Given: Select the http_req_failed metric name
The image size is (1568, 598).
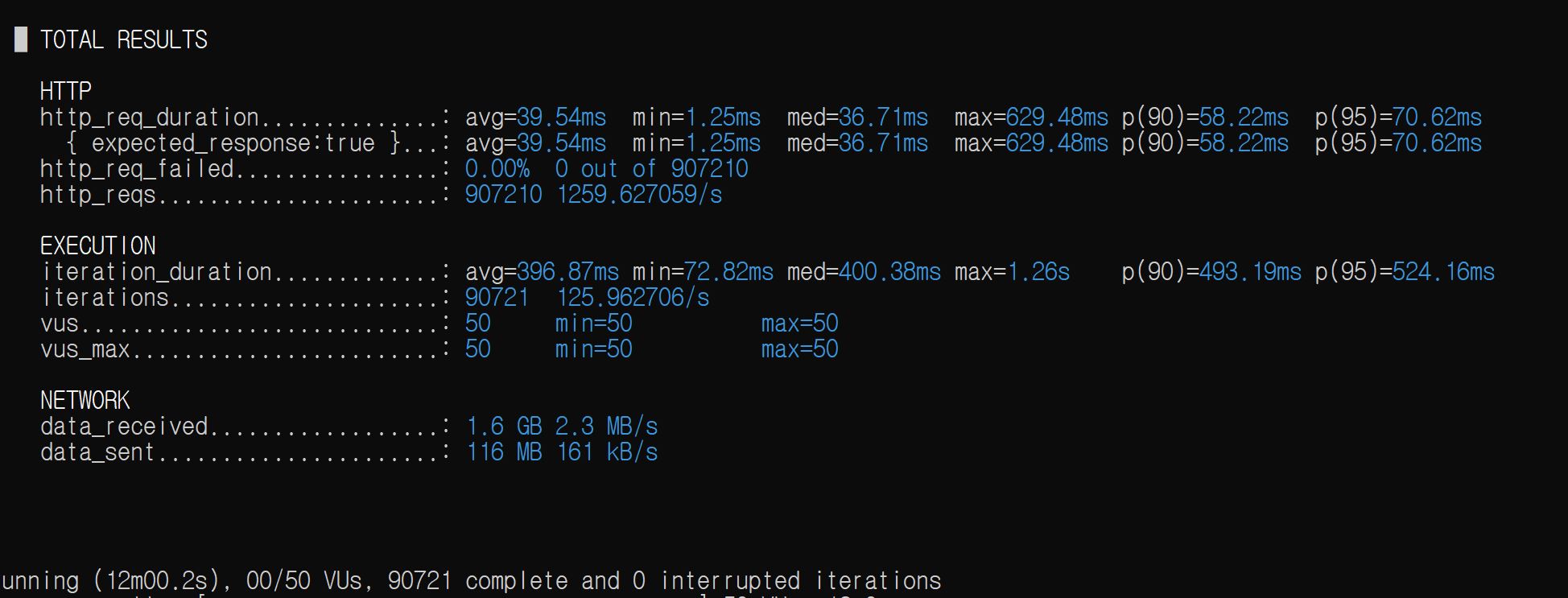Looking at the screenshot, I should (137, 169).
